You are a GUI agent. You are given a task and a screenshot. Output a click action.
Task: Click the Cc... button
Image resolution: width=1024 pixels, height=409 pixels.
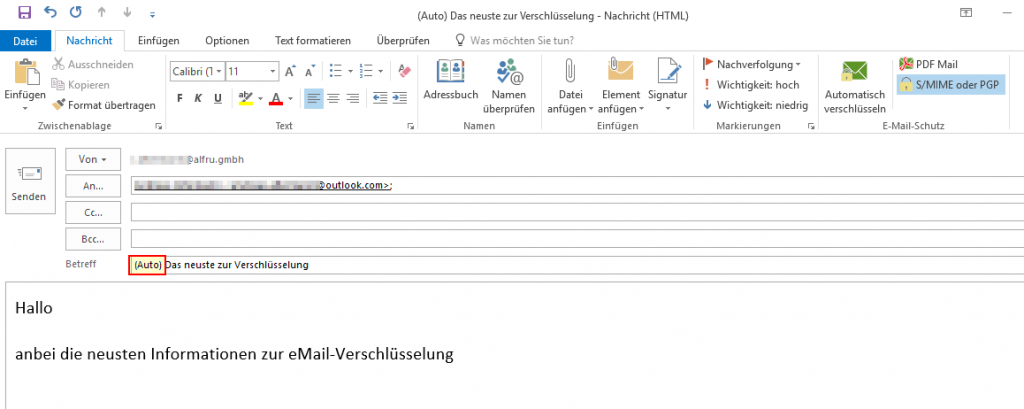tap(93, 212)
